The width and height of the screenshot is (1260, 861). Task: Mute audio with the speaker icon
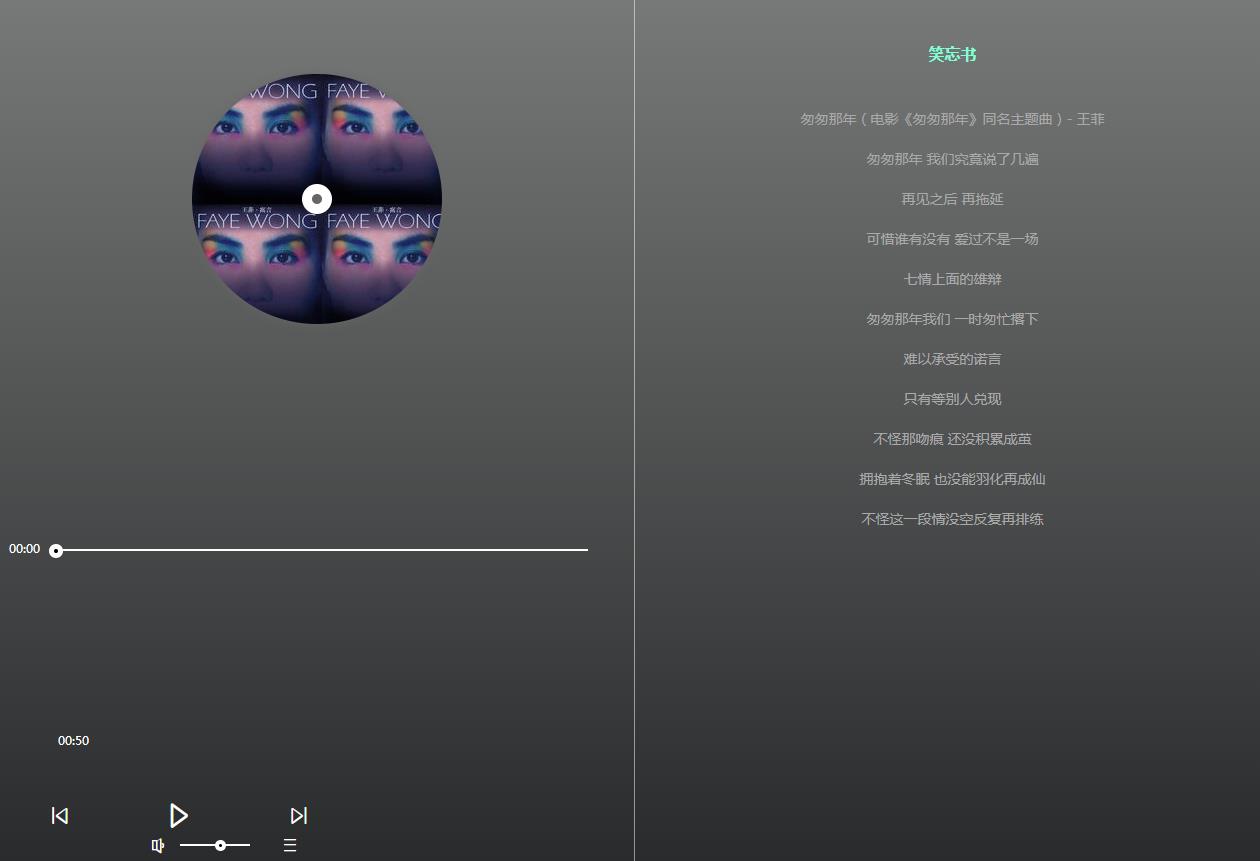tap(157, 846)
